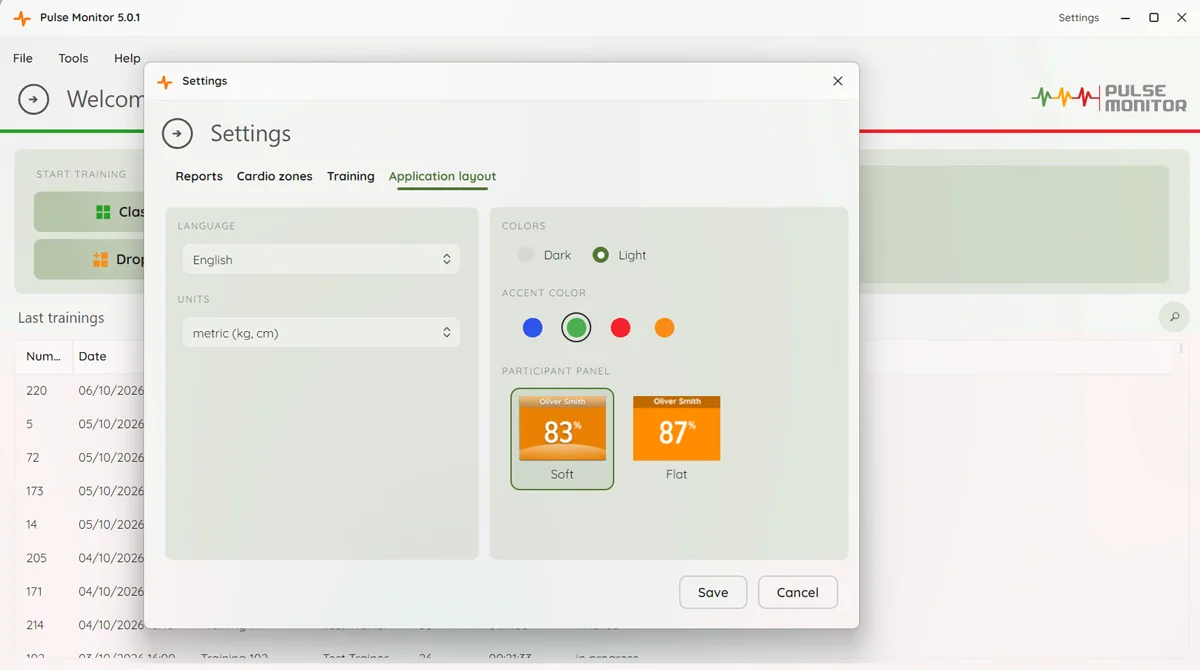Choose the green accent color
Viewport: 1200px width, 670px height.
coord(576,327)
